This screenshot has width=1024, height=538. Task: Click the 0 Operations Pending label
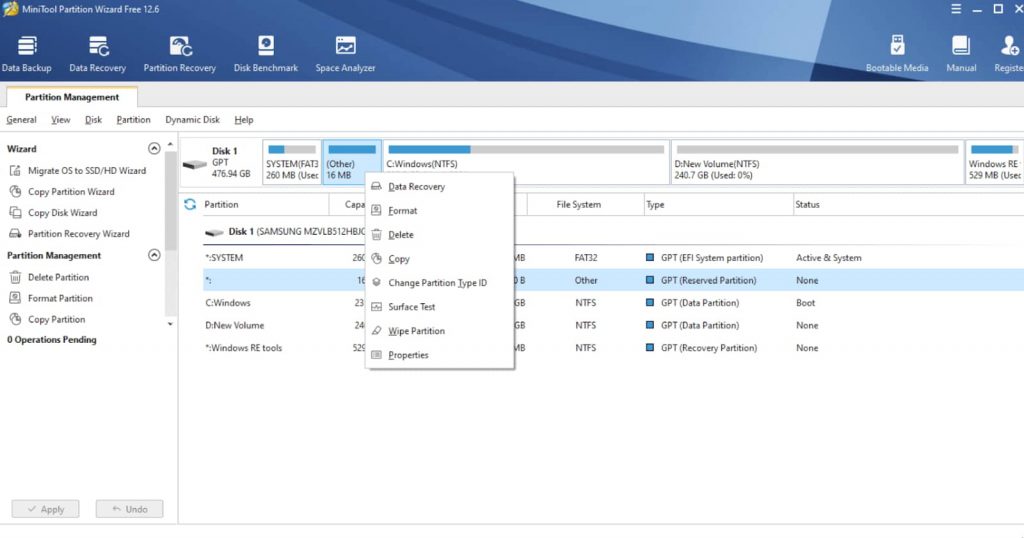coord(52,340)
